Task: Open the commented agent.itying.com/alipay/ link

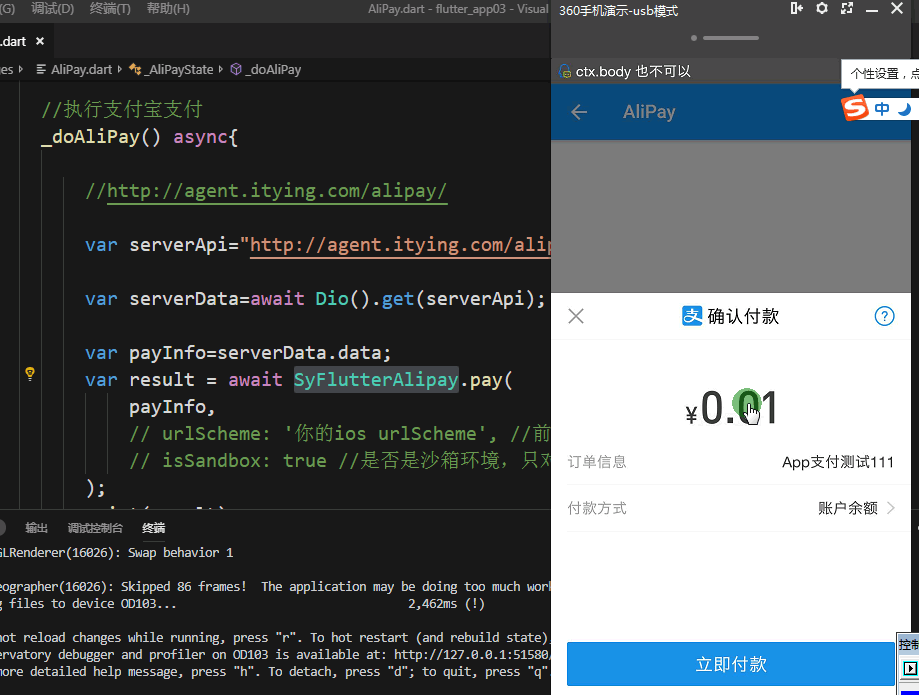Action: click(277, 191)
